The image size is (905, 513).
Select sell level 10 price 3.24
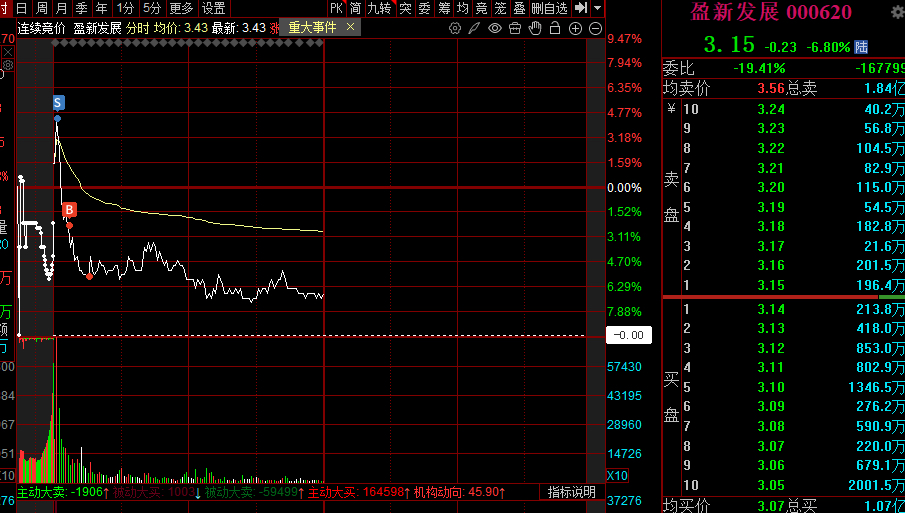click(771, 109)
